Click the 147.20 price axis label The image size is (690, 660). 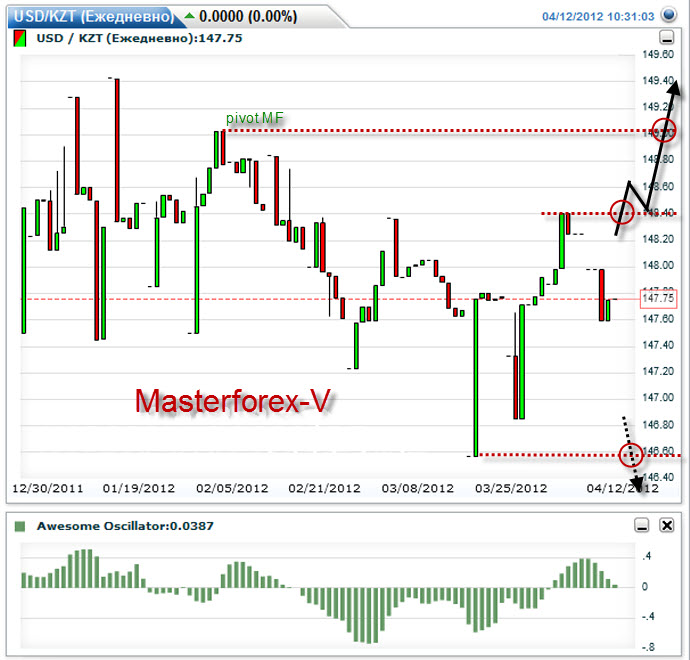click(658, 371)
